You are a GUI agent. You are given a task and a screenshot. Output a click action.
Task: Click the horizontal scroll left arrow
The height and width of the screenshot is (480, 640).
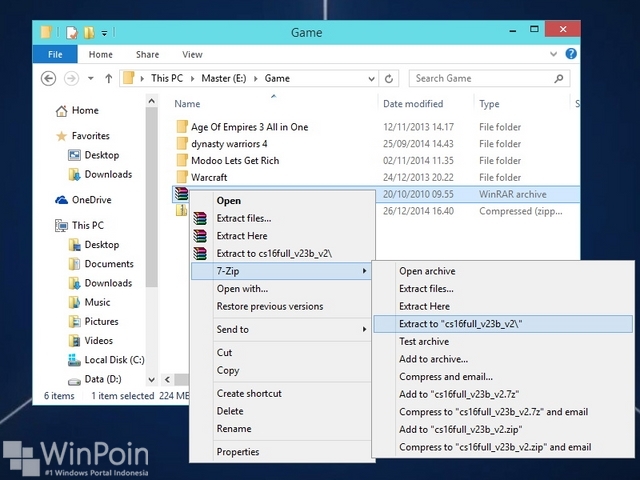(167, 380)
